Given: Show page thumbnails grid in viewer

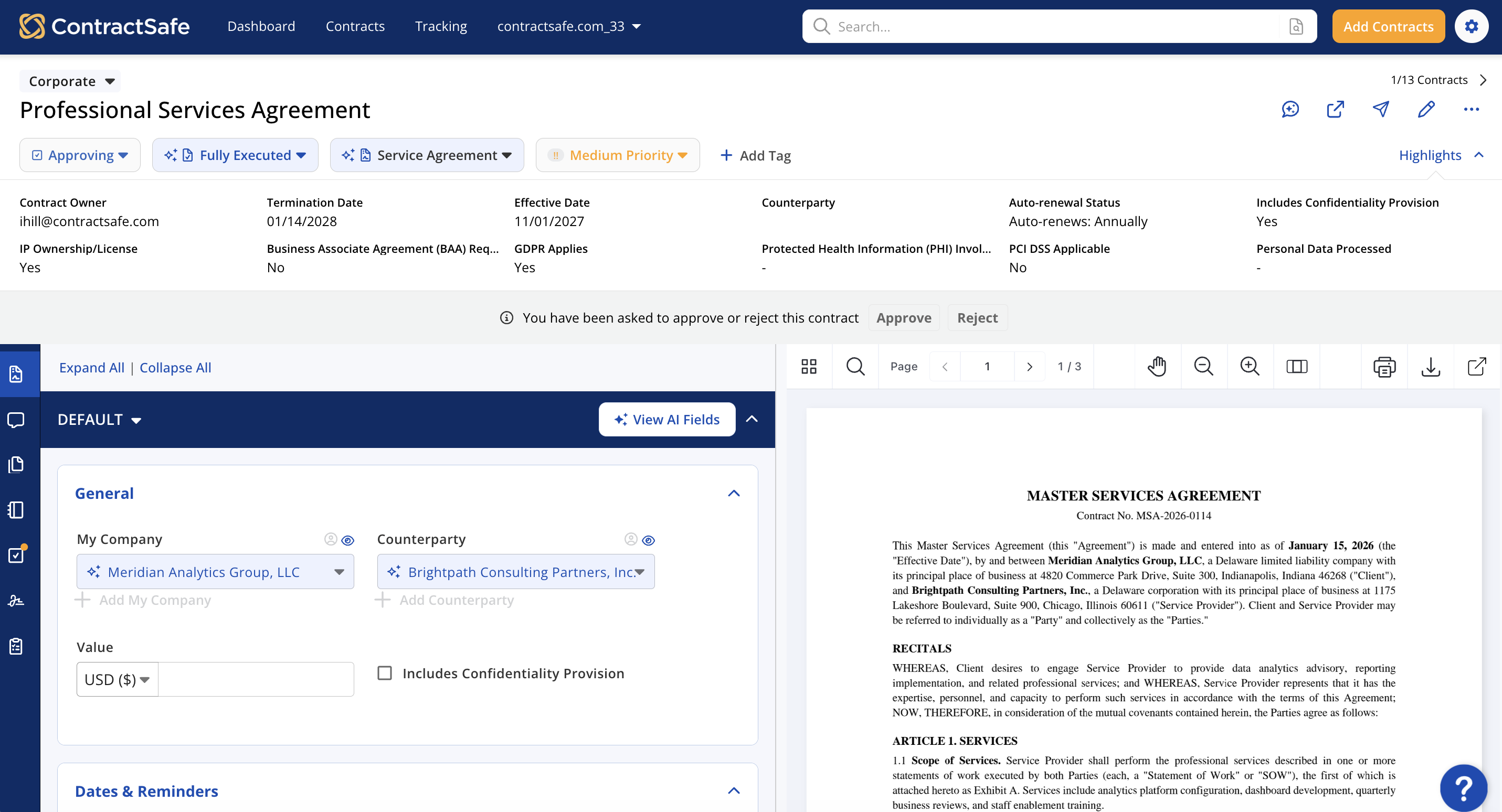Looking at the screenshot, I should (809, 366).
